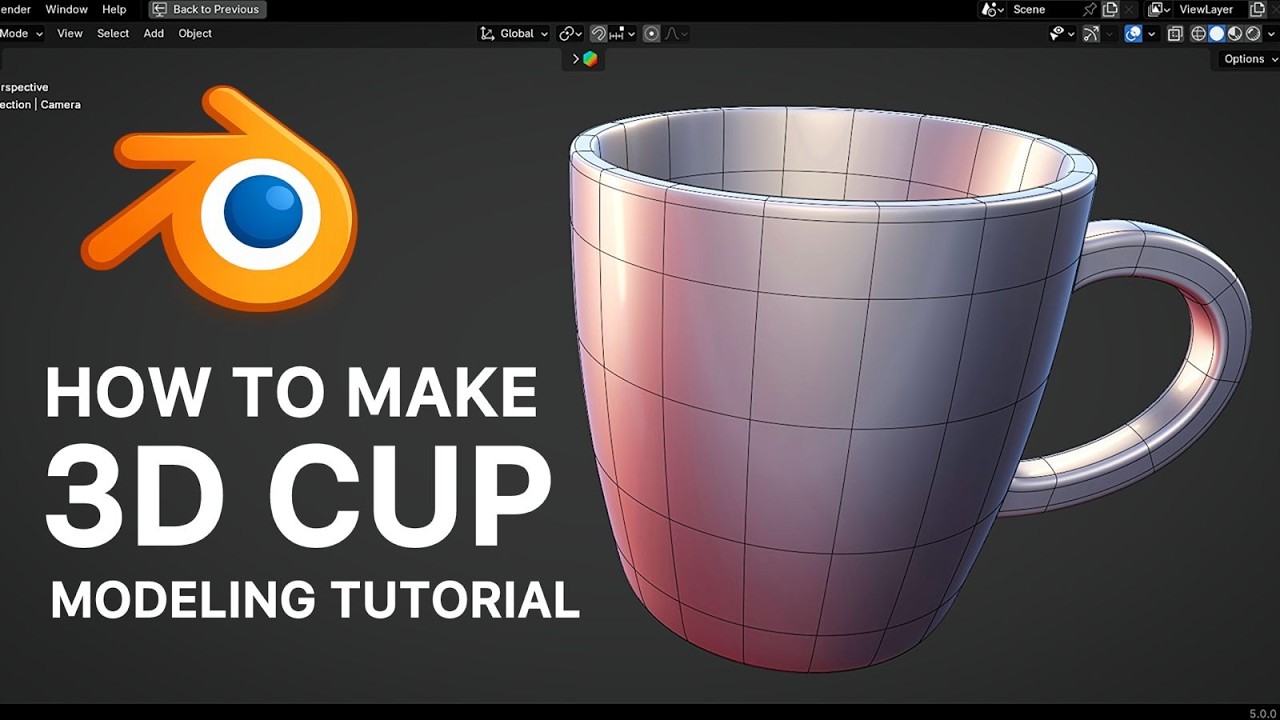Switch to wireframe shading icon
Image resolution: width=1280 pixels, height=720 pixels.
(x=1198, y=33)
